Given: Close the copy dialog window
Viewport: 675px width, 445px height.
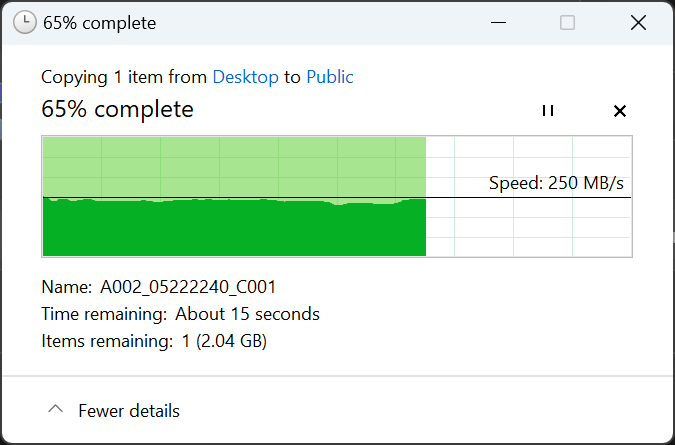Looking at the screenshot, I should (x=638, y=22).
